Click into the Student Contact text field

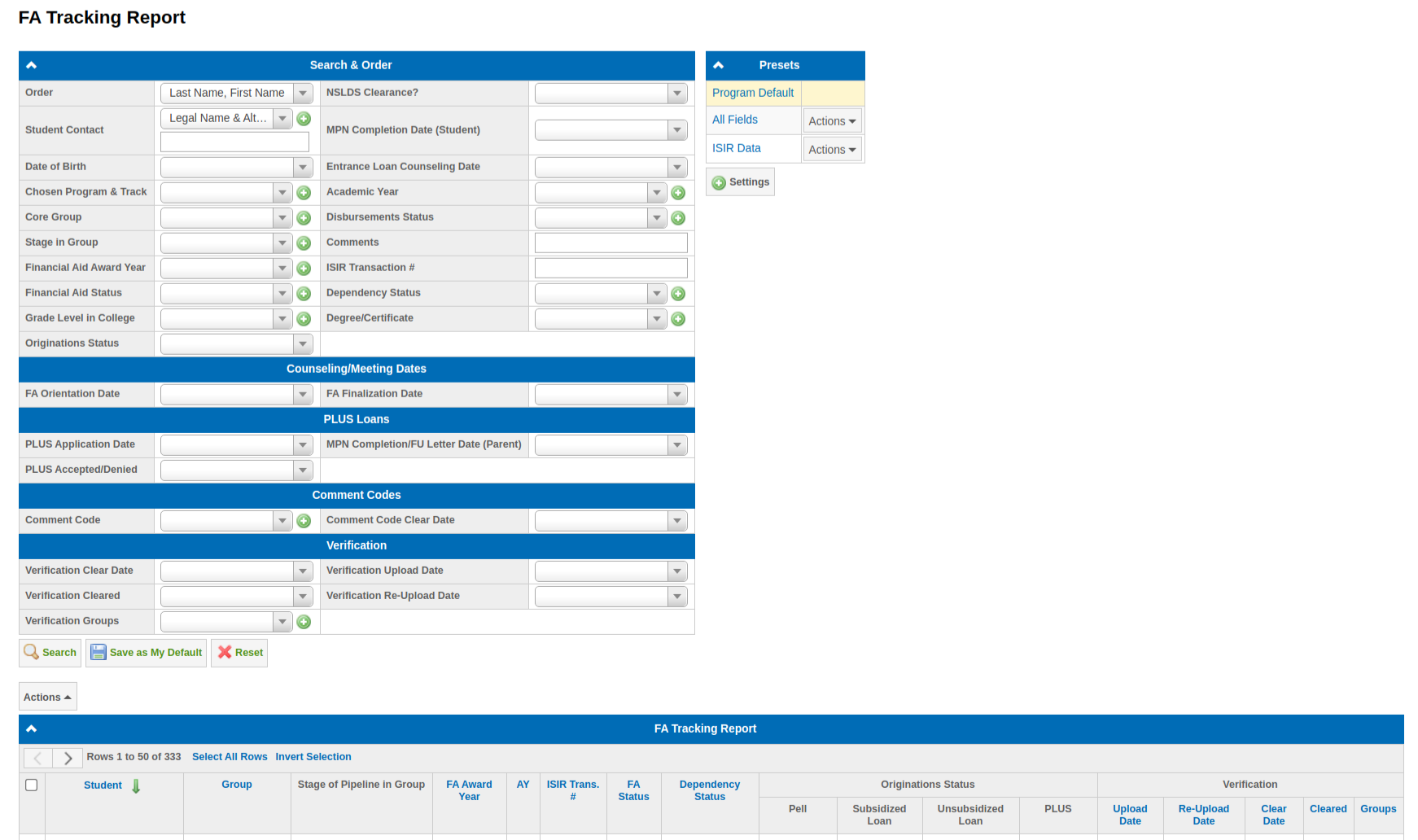234,142
